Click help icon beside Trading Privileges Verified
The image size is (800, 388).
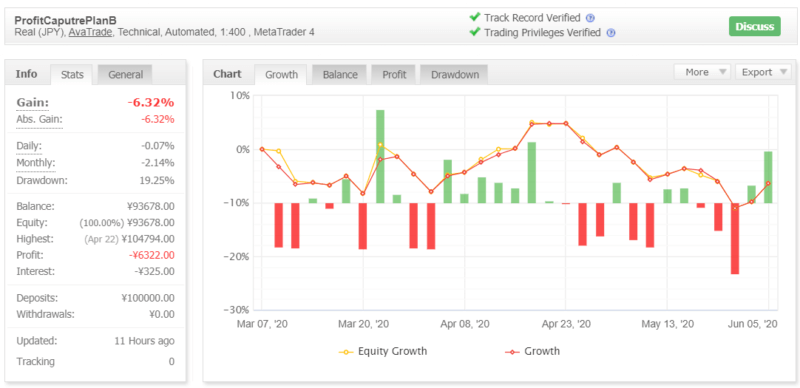(611, 33)
